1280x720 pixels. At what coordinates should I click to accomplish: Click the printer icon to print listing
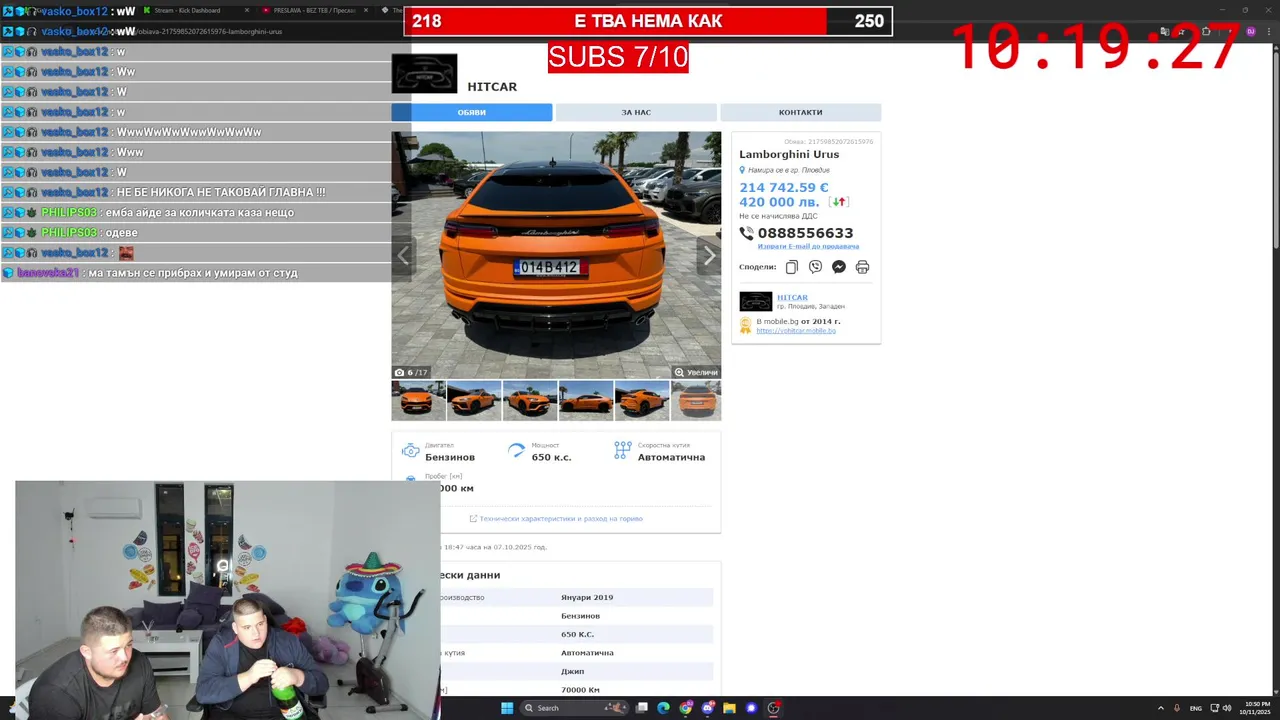862,267
